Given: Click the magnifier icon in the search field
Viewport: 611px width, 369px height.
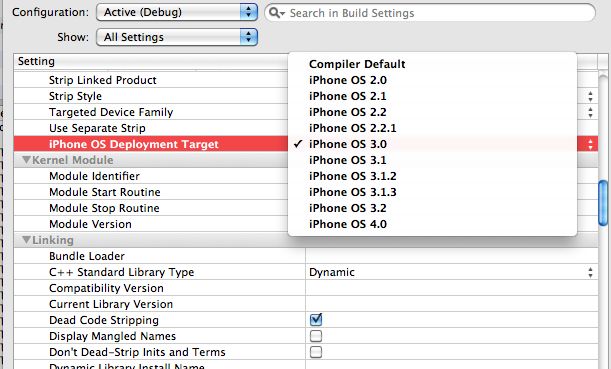Looking at the screenshot, I should point(274,13).
